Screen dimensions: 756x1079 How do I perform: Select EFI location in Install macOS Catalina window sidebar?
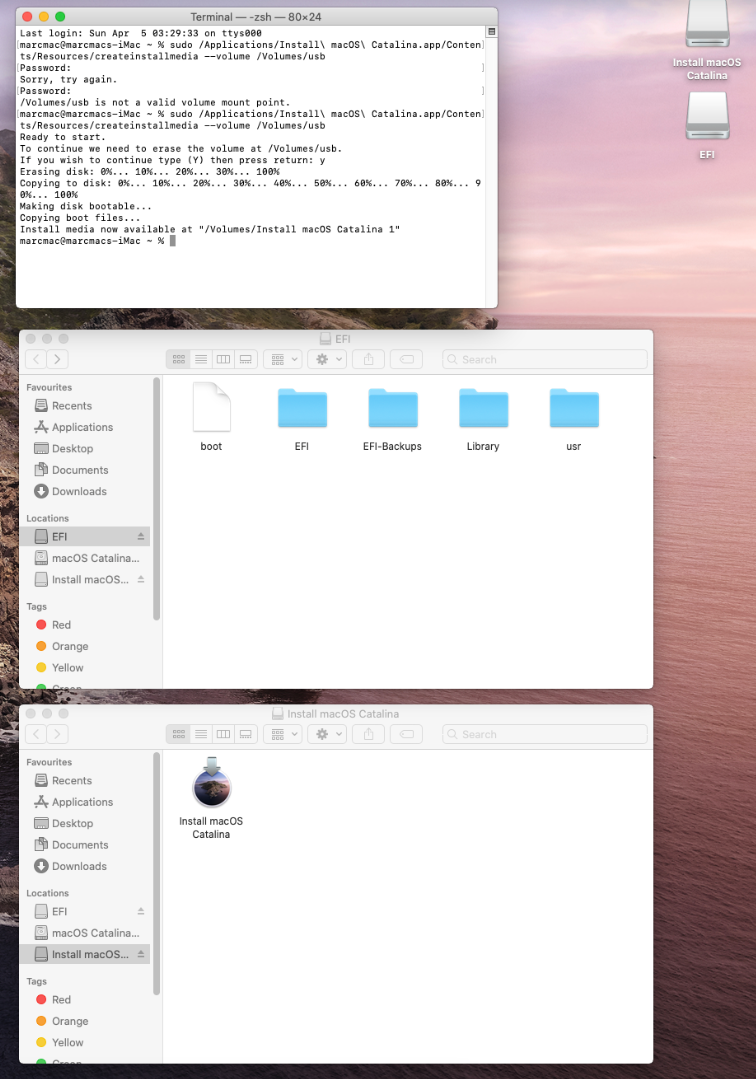pyautogui.click(x=85, y=911)
